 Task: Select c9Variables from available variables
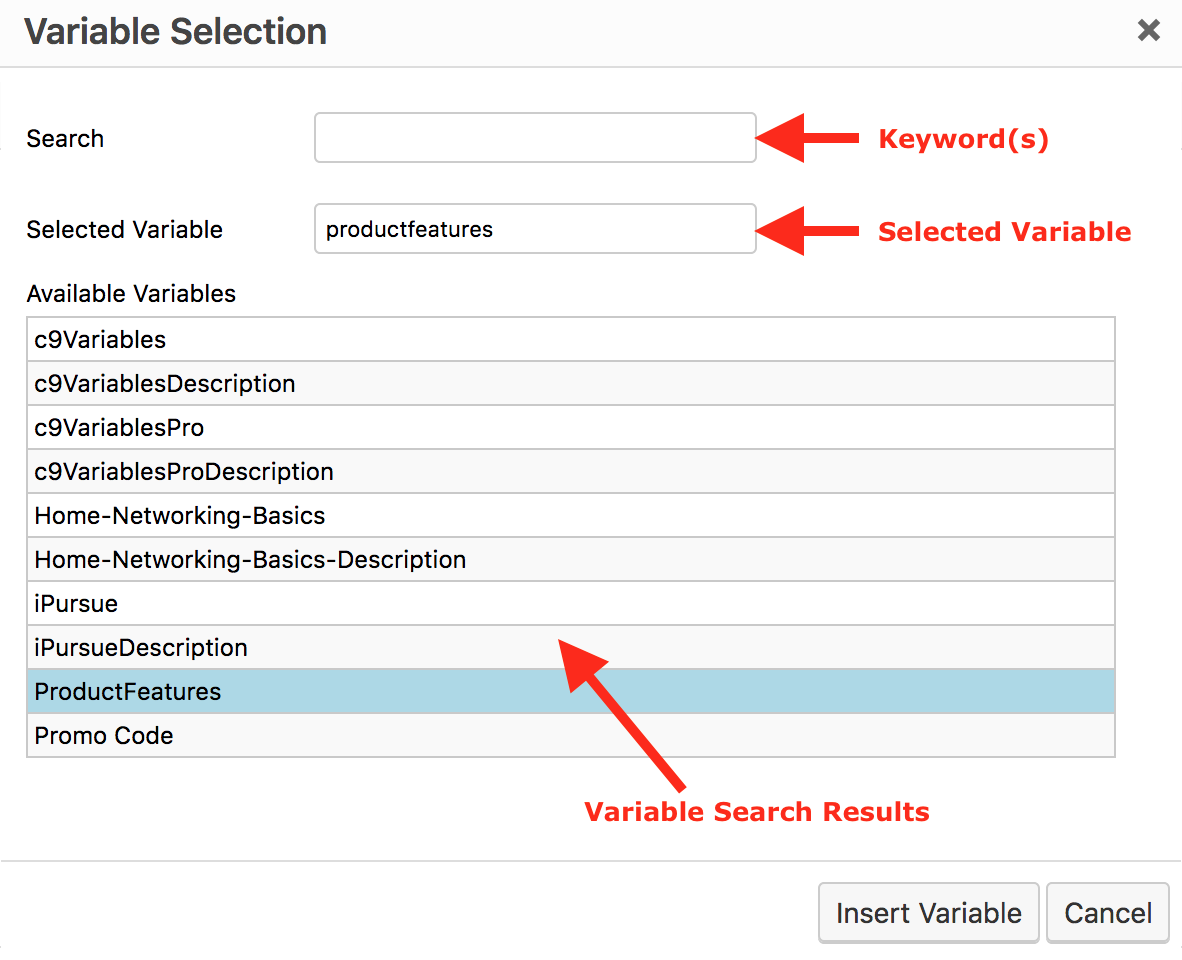(x=100, y=340)
